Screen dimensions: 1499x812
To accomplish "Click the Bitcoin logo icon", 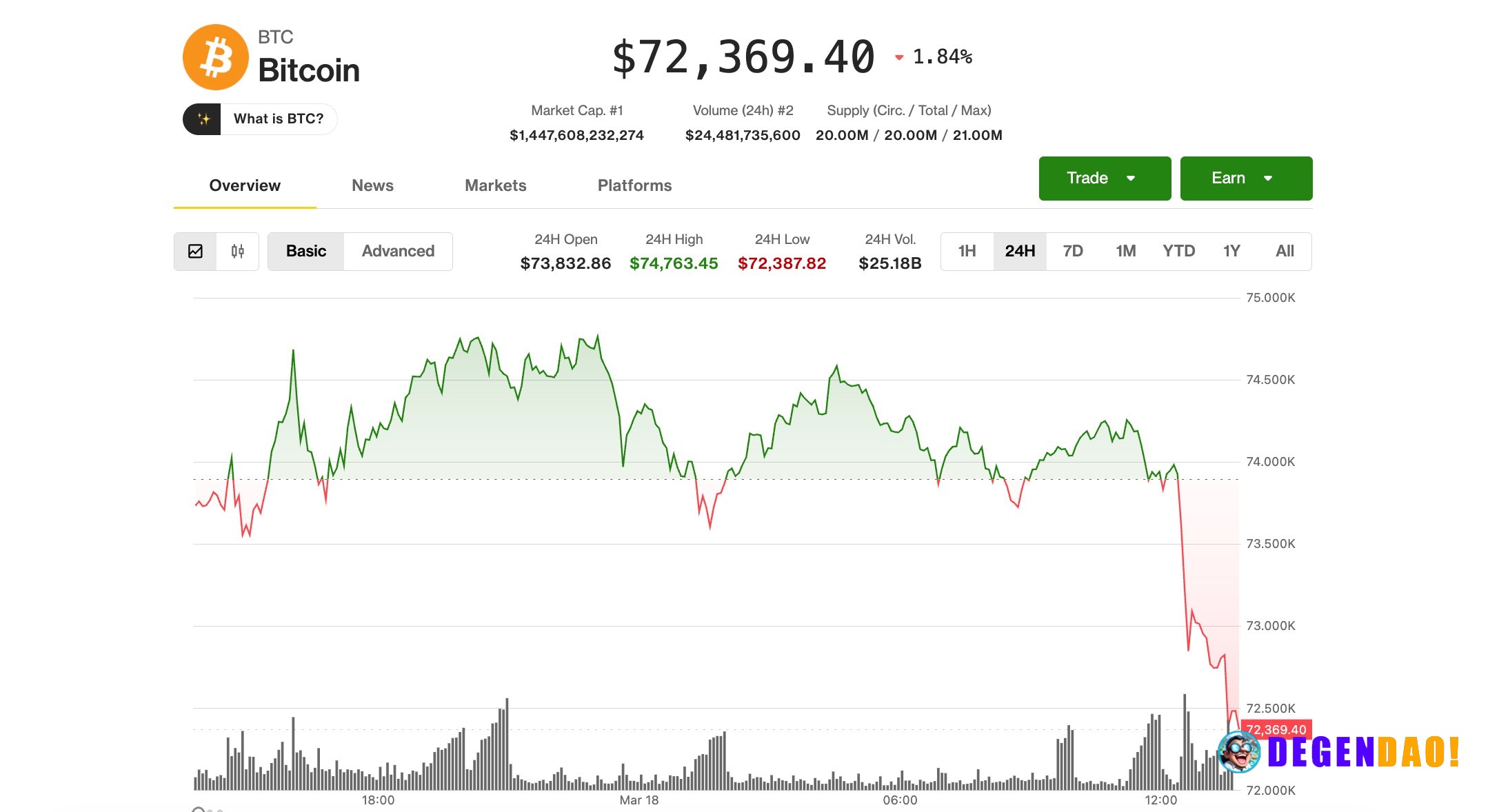I will click(x=216, y=57).
